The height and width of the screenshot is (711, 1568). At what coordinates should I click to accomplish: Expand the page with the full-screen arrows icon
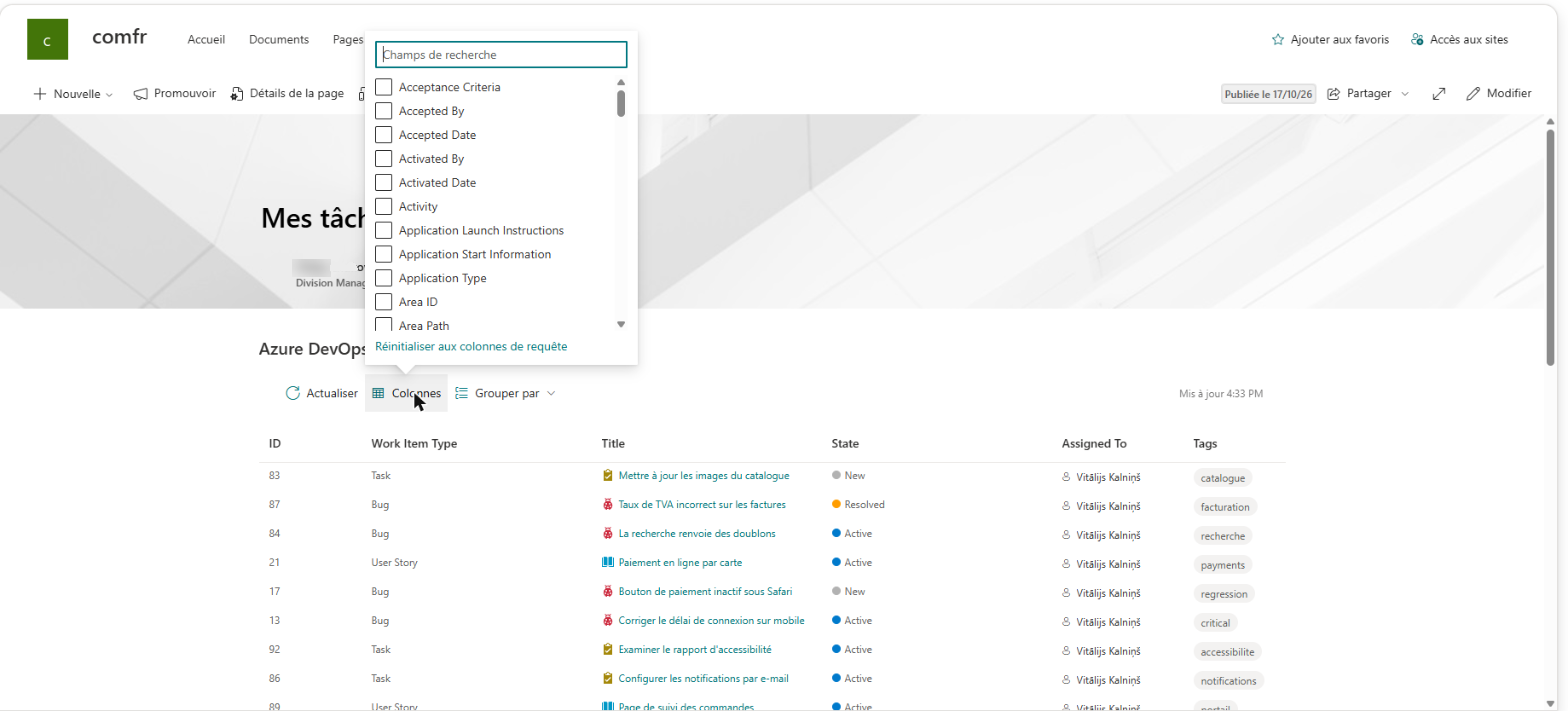(1439, 93)
